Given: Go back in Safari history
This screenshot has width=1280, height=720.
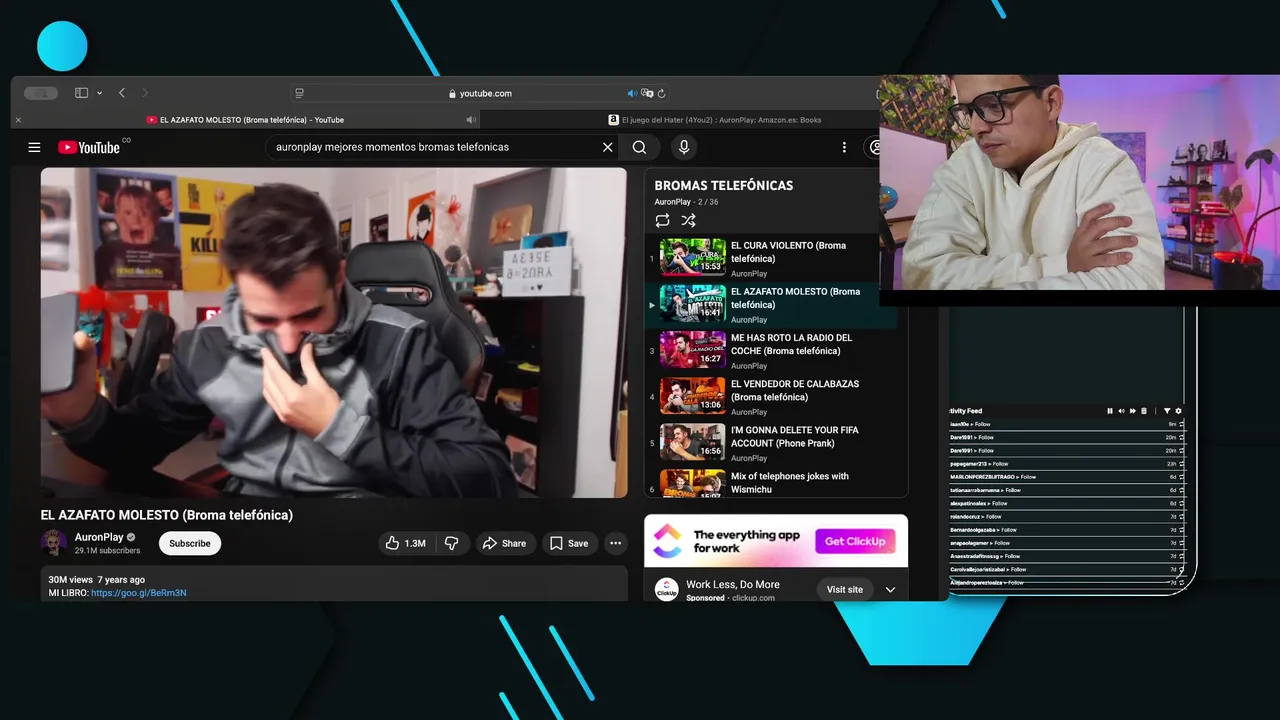Looking at the screenshot, I should 122,93.
